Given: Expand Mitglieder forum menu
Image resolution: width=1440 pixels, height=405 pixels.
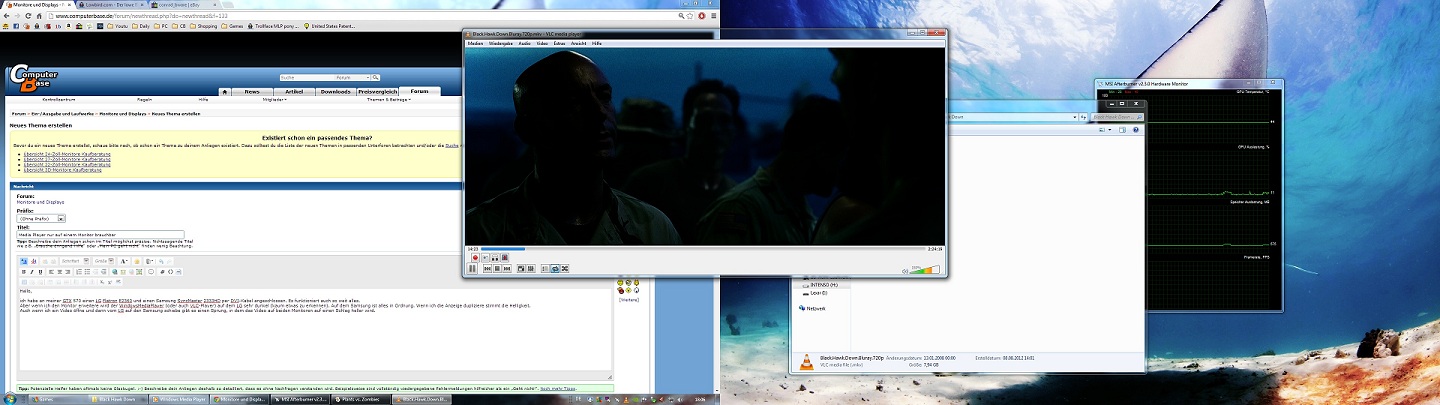Looking at the screenshot, I should 274,100.
